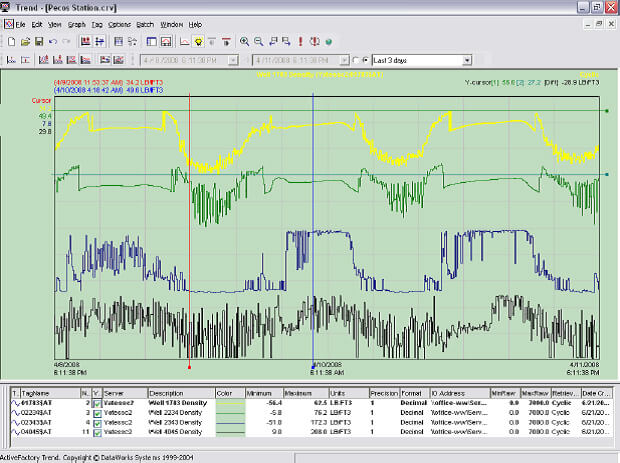
Task: Open the View menu
Action: [55, 25]
